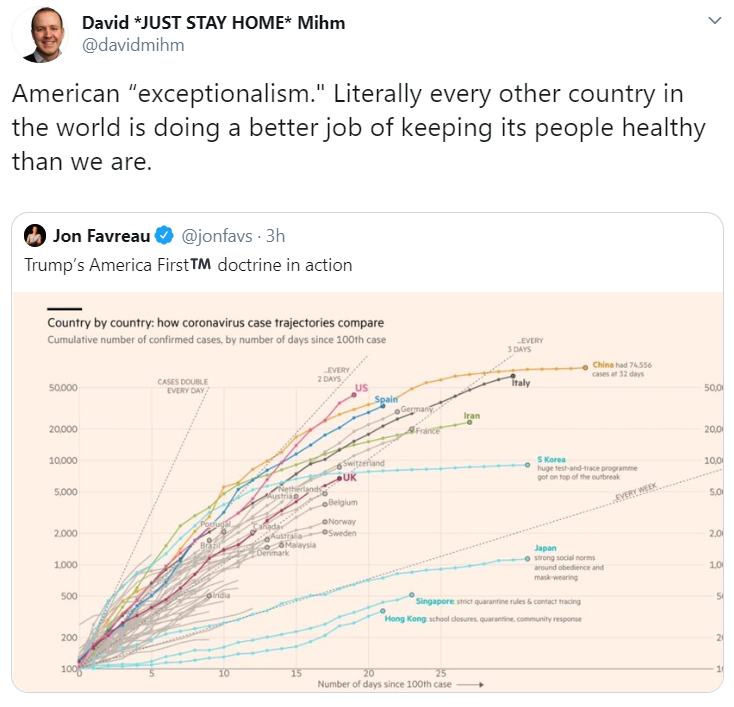Click the orange China label on chart
734x707 pixels.
pos(603,366)
